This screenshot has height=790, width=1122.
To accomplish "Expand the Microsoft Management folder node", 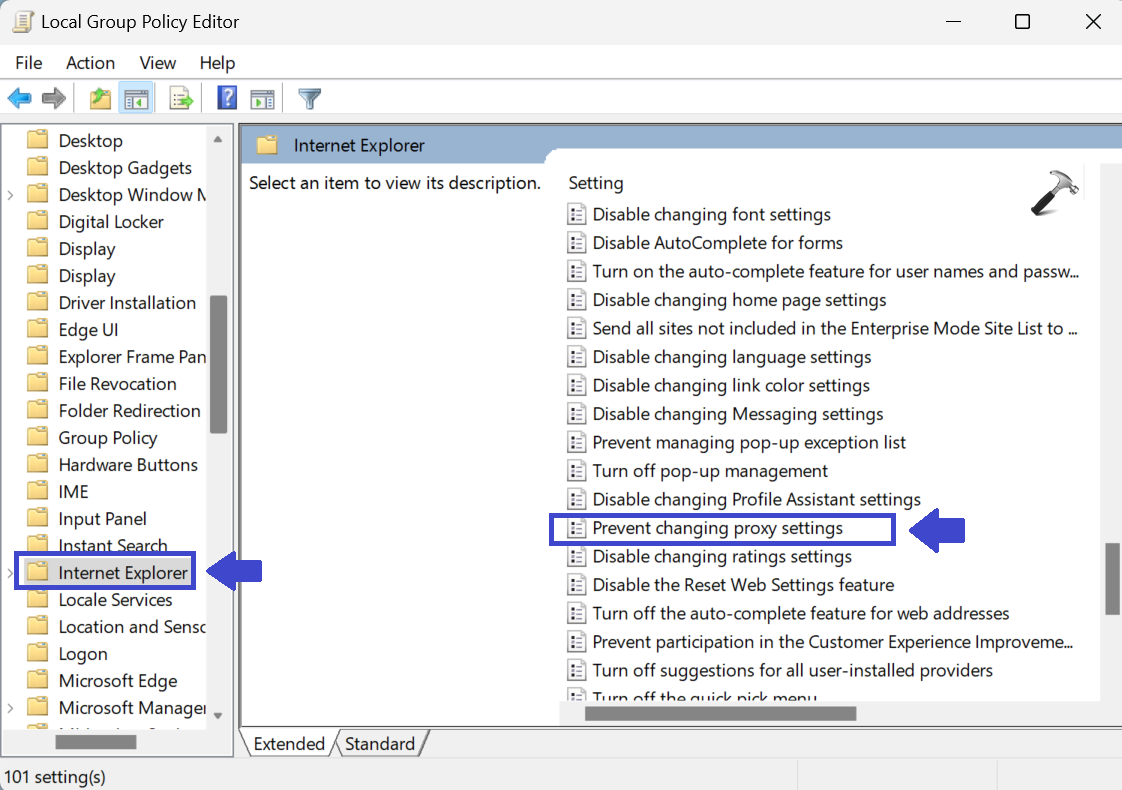I will [10, 708].
